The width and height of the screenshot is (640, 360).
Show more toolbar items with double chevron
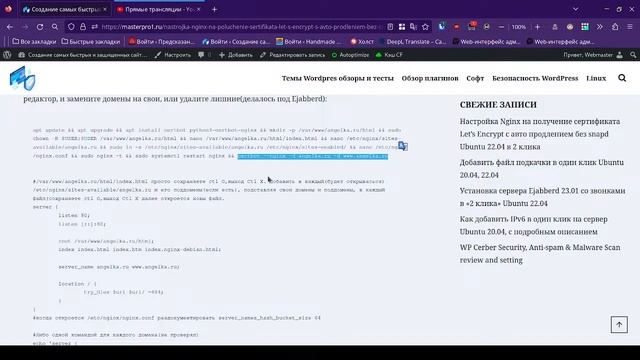point(600,27)
